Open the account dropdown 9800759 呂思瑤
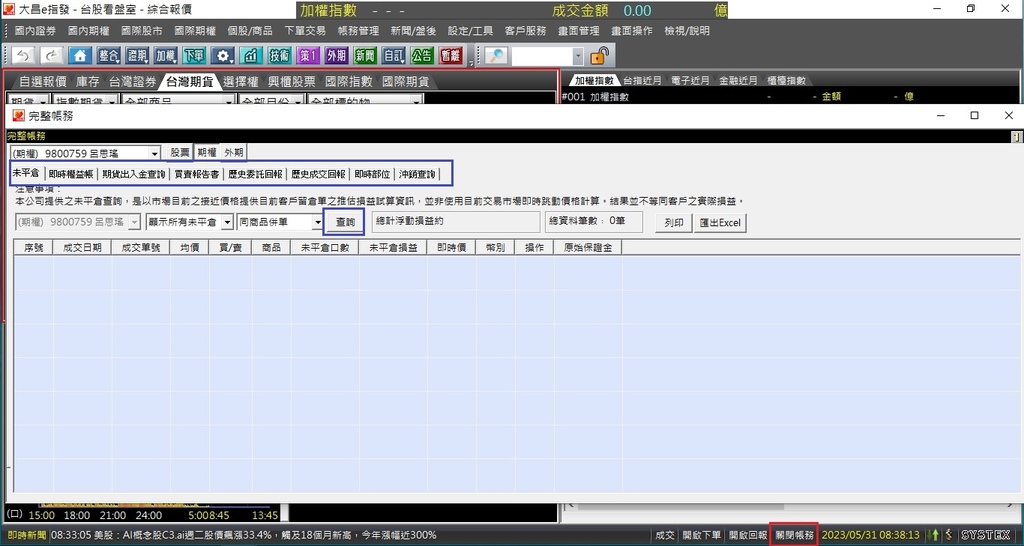This screenshot has width=1024, height=546. [x=155, y=153]
